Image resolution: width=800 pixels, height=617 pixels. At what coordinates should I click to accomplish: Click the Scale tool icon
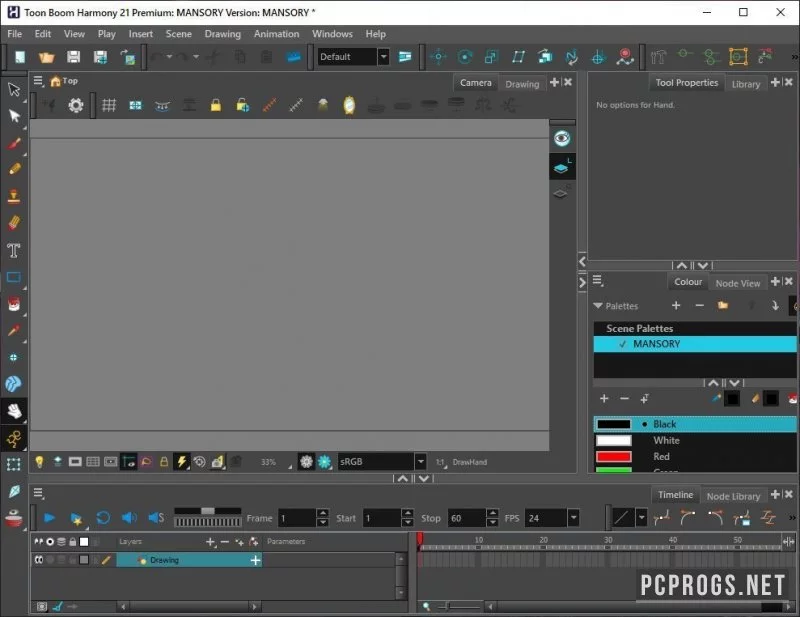pos(491,57)
